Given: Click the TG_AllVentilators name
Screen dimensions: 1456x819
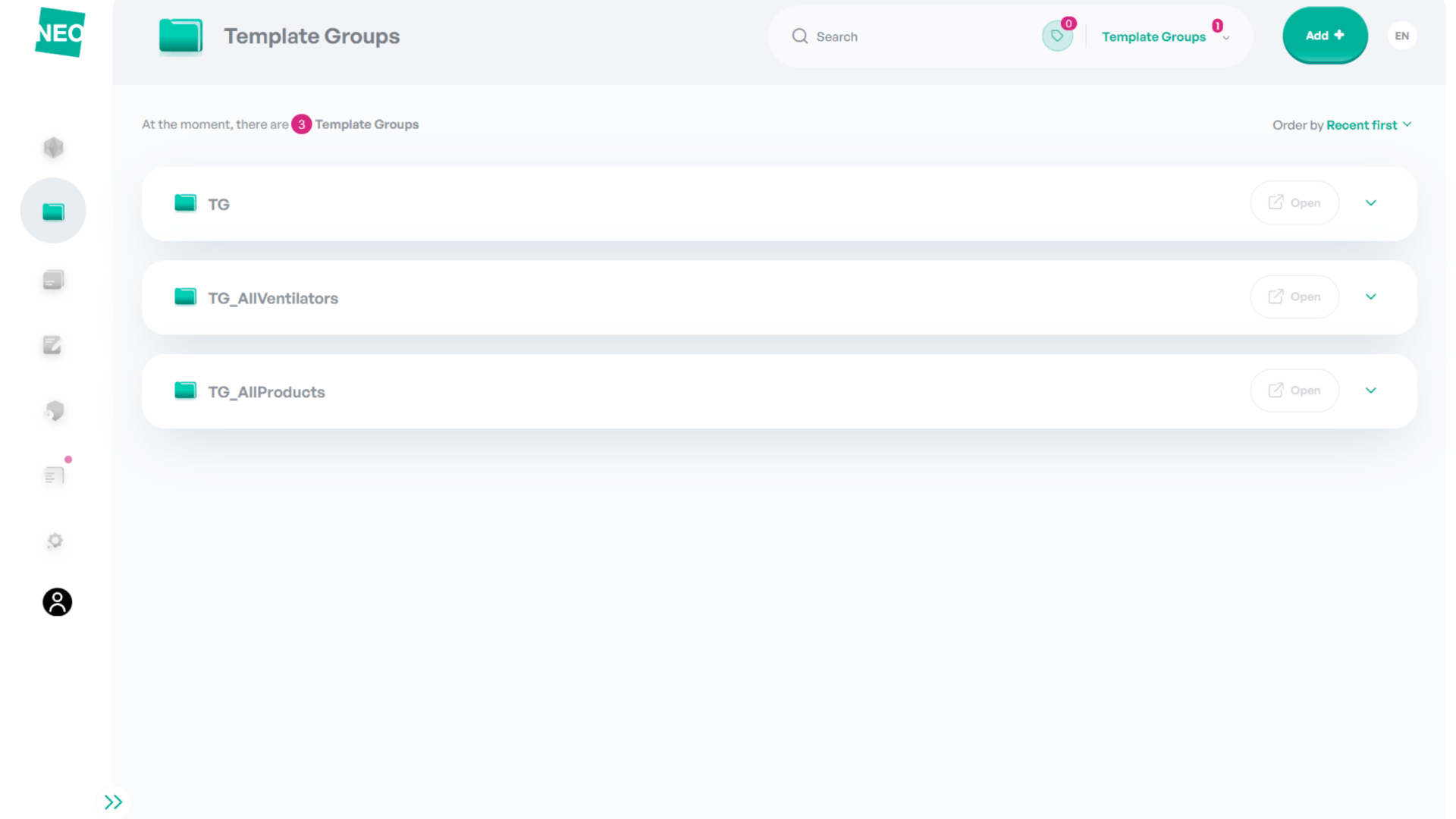Looking at the screenshot, I should pos(273,298).
